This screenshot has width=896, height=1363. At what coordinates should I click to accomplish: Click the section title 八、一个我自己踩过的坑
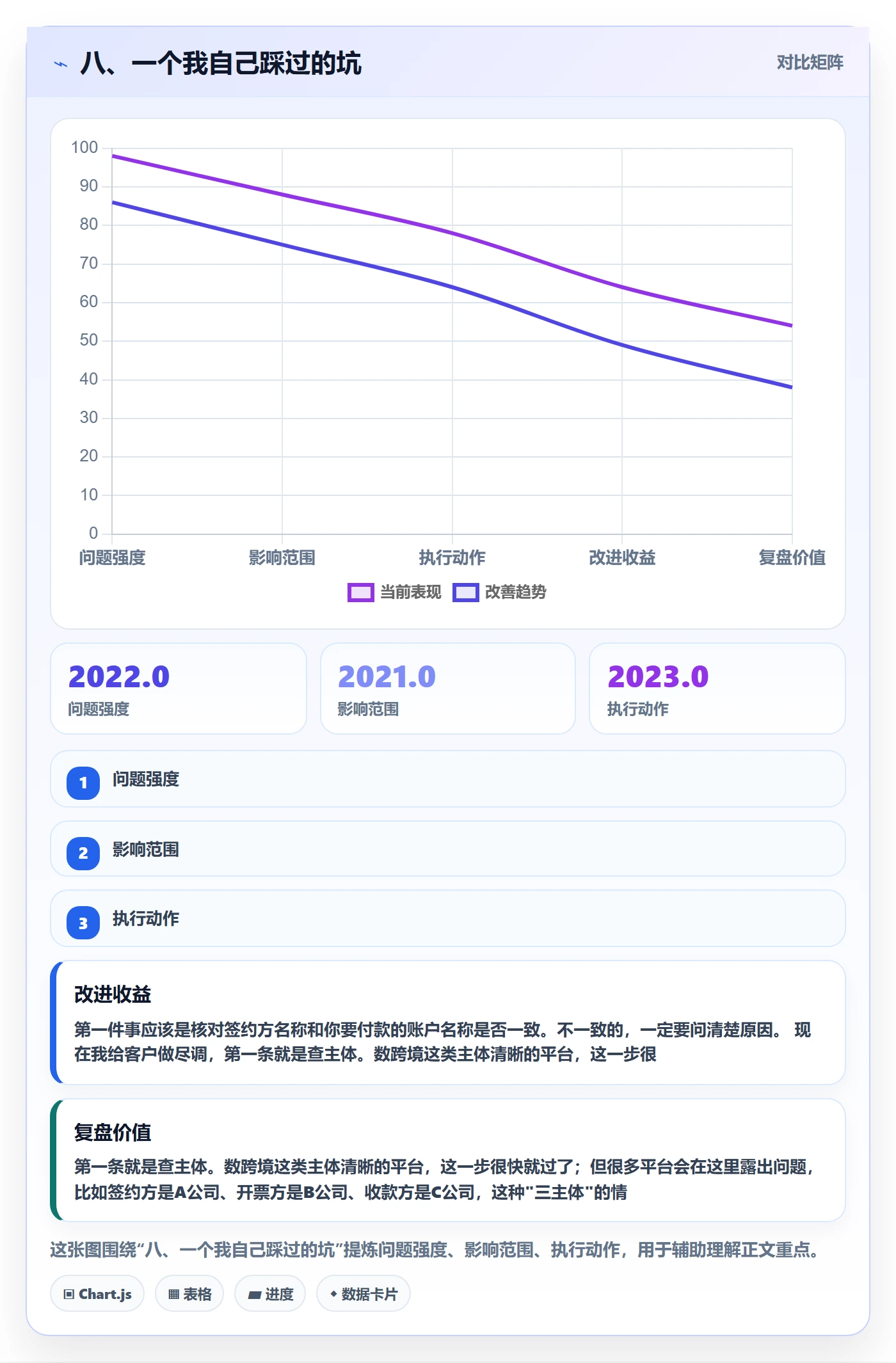221,64
